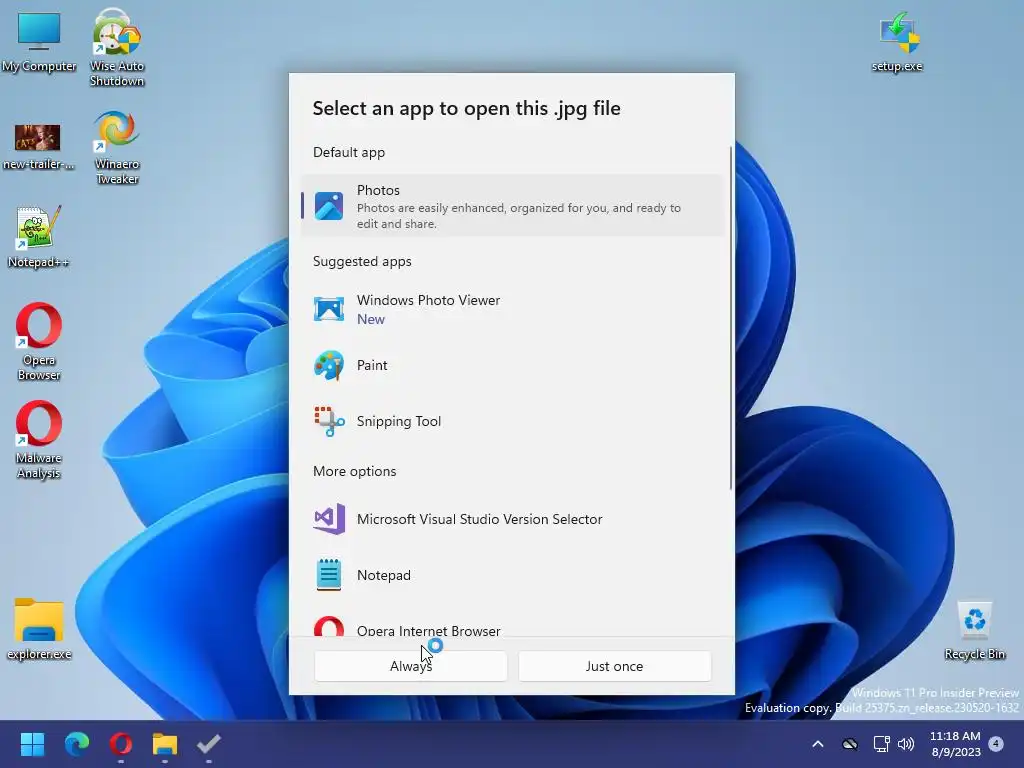Select explorer.exe folder on desktop

(x=39, y=630)
